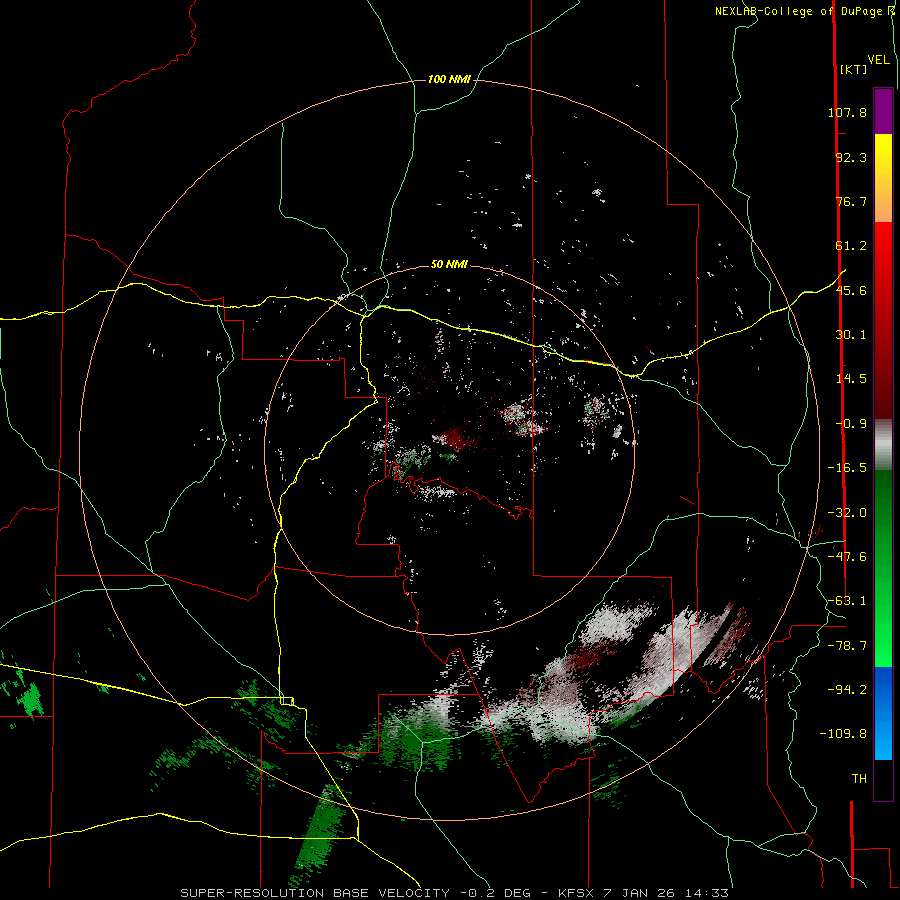Viewport: 900px width, 900px height.
Task: Click the "100 NMI" range ring label
Action: (x=449, y=79)
